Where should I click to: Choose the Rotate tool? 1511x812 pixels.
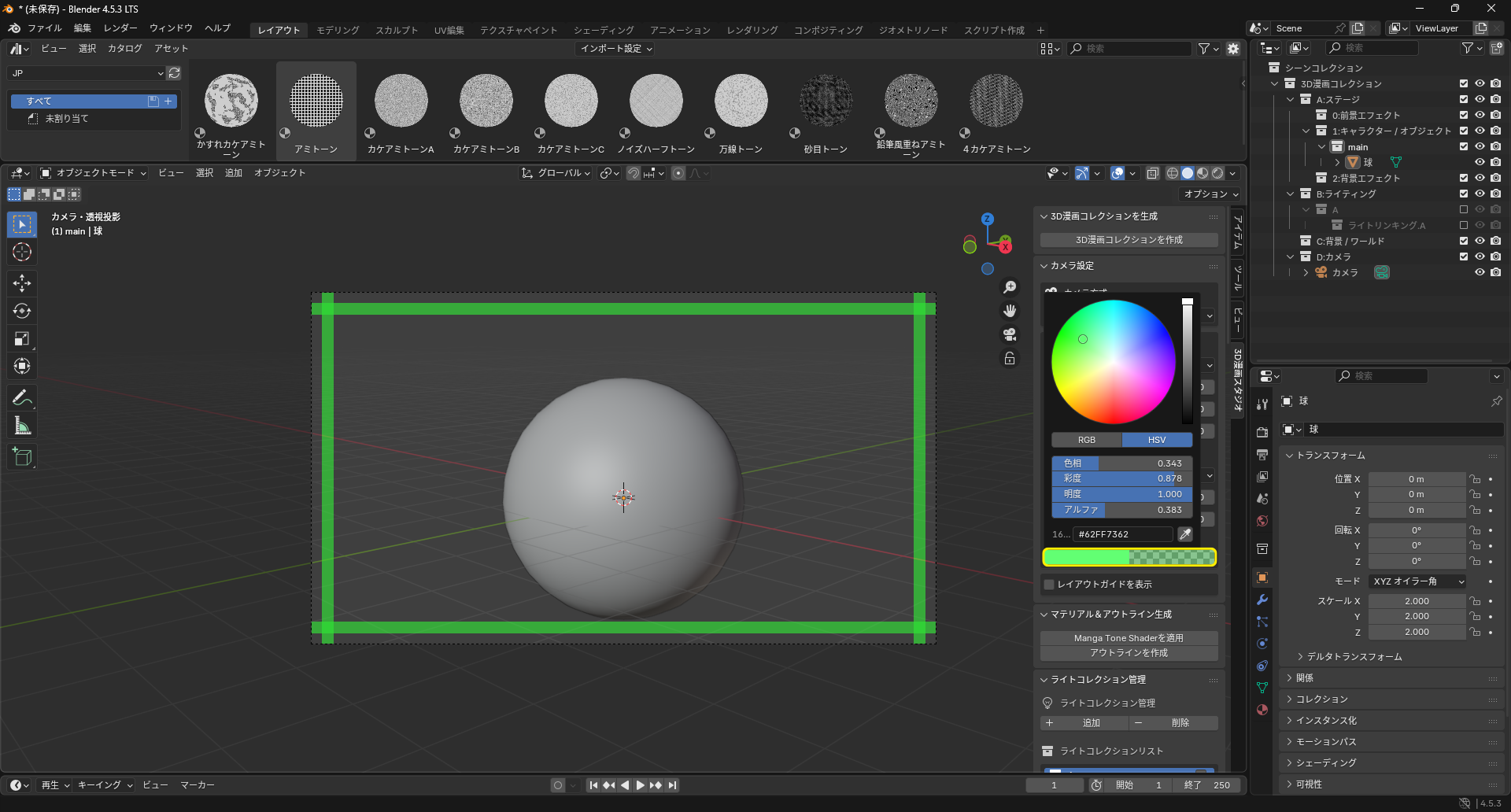(x=22, y=311)
